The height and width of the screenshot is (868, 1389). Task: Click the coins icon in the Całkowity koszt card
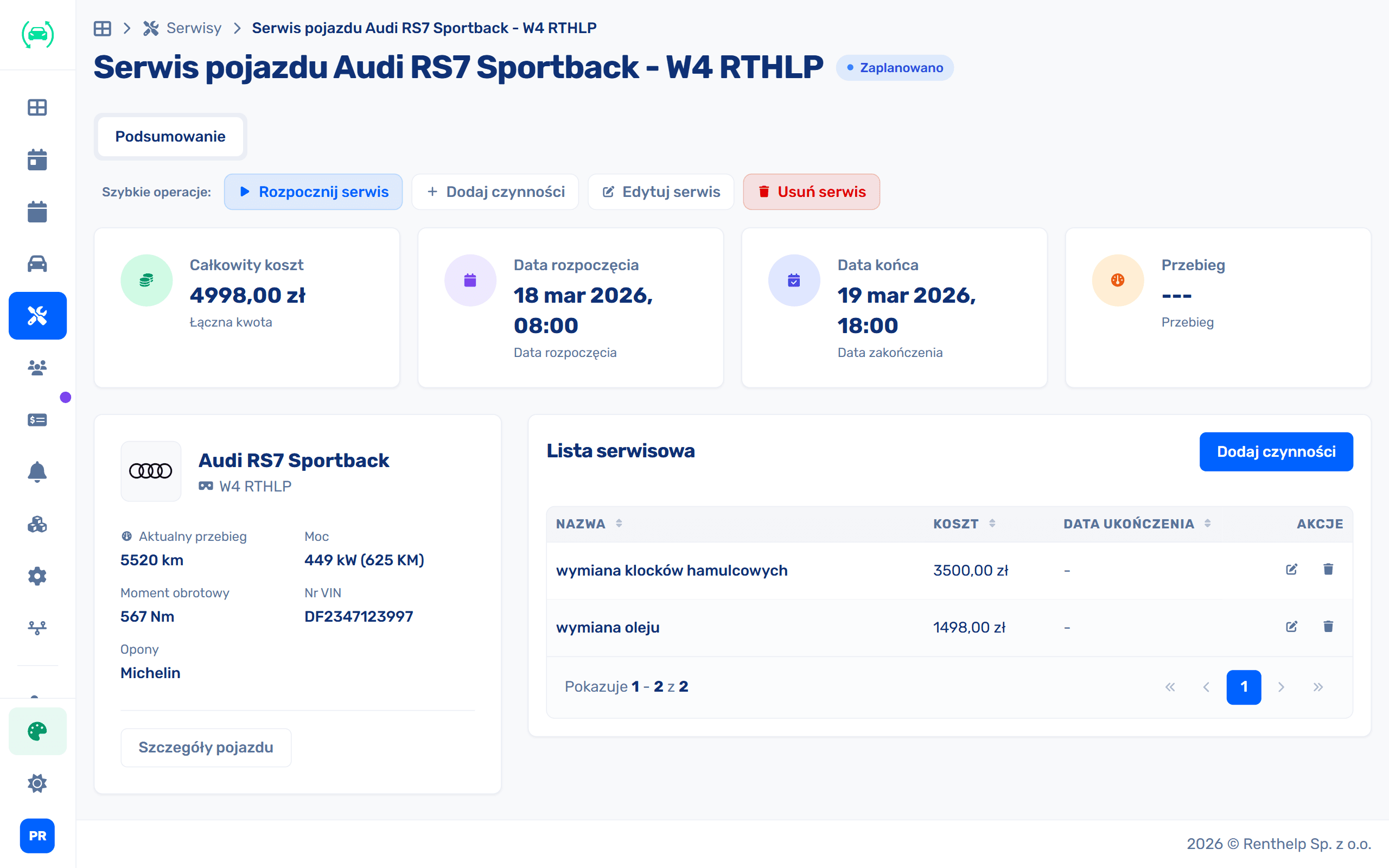pyautogui.click(x=146, y=280)
